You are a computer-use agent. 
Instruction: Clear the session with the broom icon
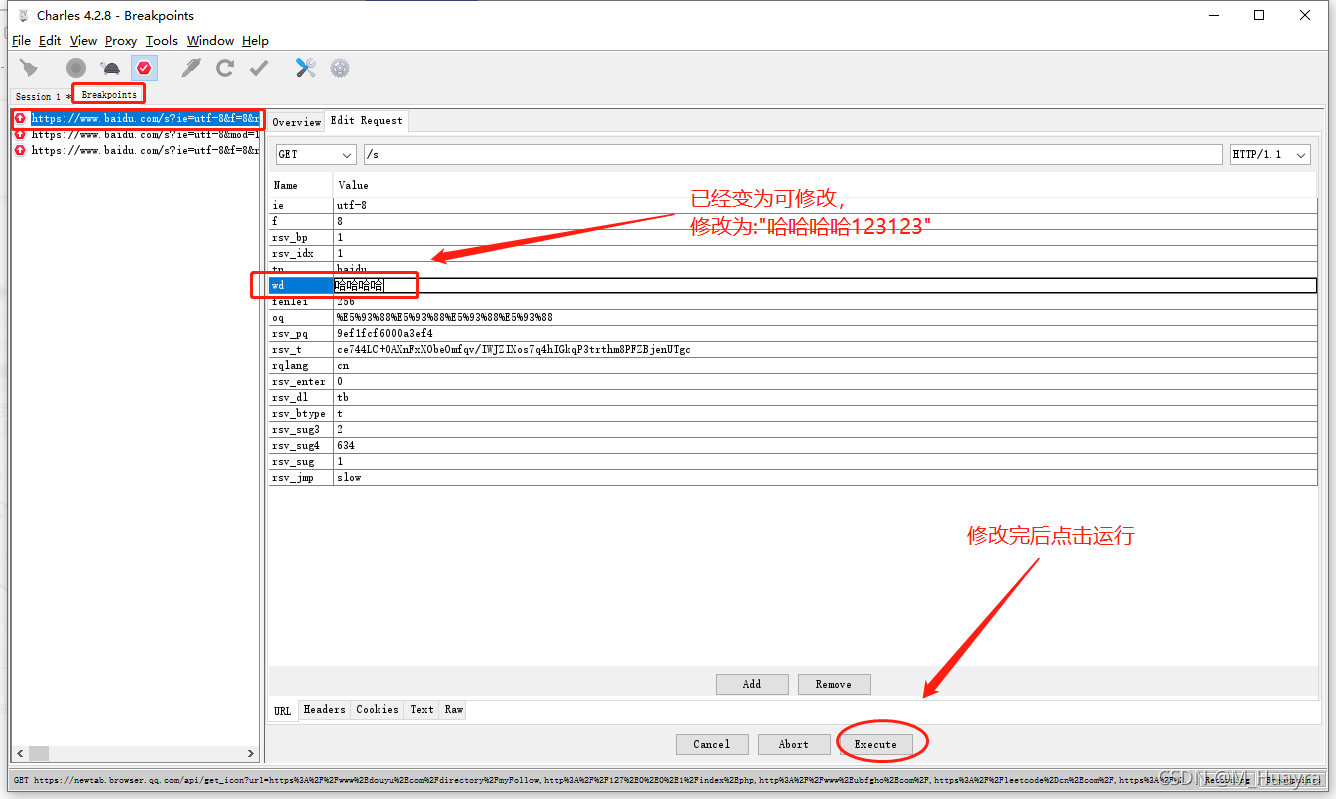(x=29, y=68)
